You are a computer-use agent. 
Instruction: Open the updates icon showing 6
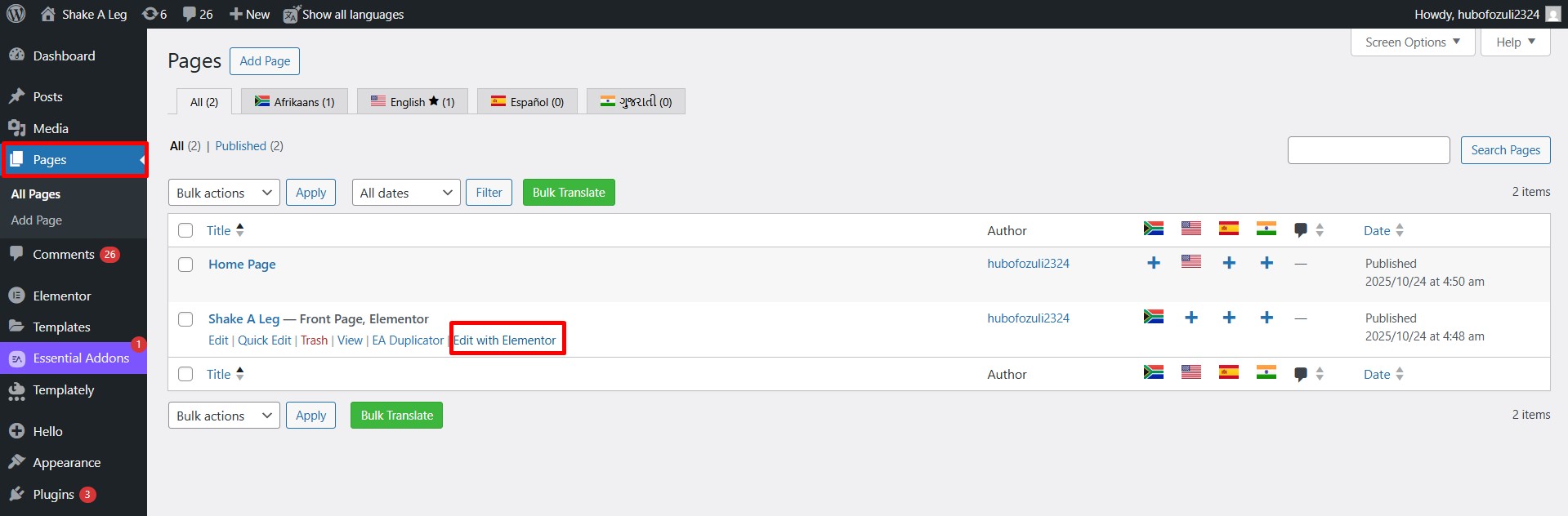(154, 14)
